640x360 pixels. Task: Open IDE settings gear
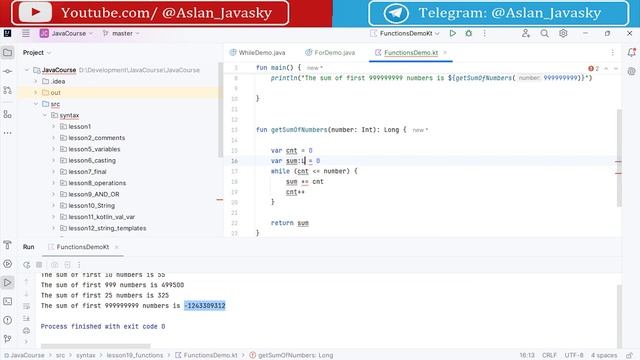[563, 33]
